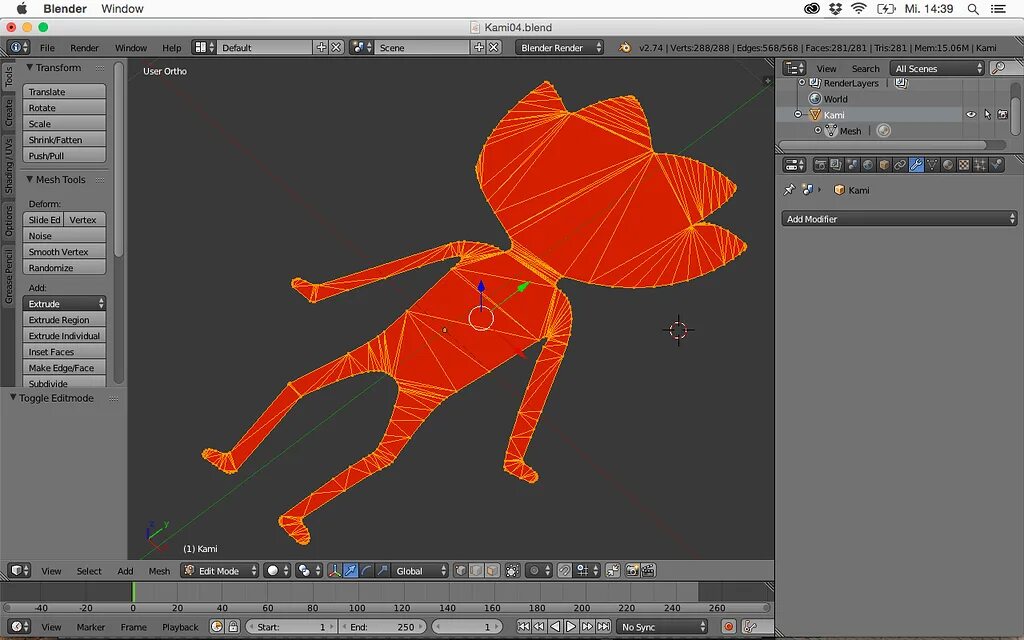Open the Edit Mode dropdown

click(219, 571)
